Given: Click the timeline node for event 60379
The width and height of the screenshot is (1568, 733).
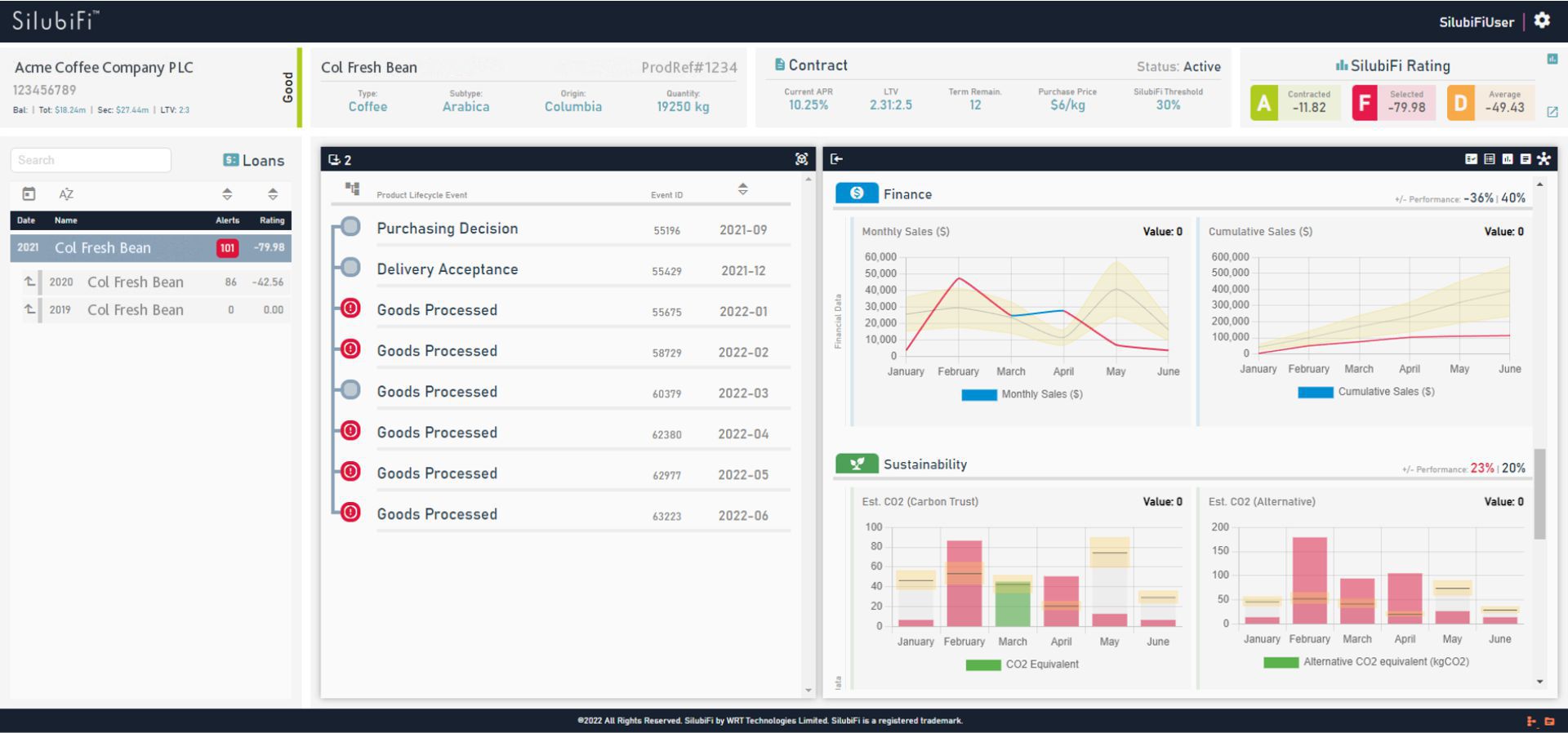Looking at the screenshot, I should coord(350,389).
